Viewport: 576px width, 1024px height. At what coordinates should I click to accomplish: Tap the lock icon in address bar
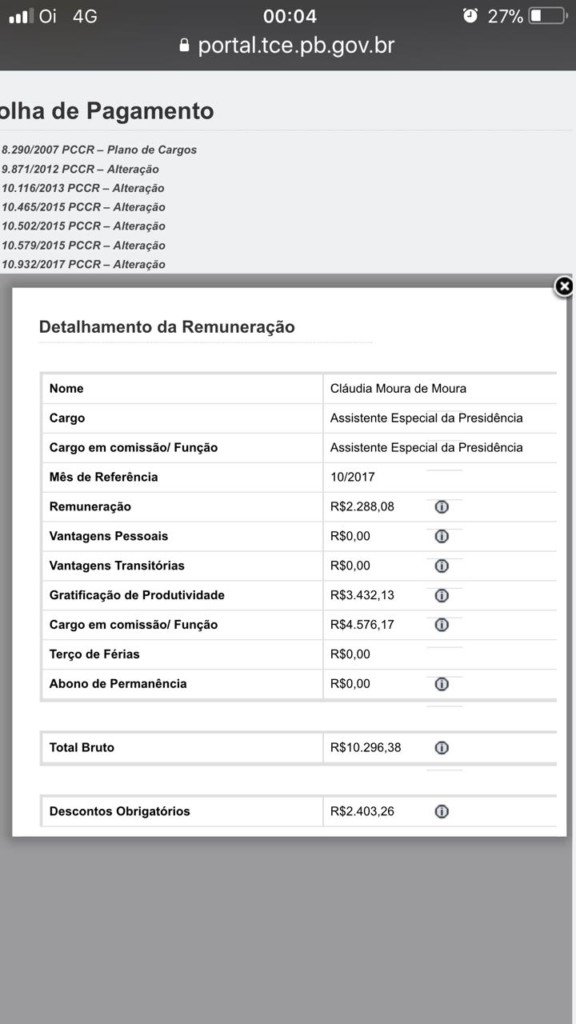click(184, 45)
